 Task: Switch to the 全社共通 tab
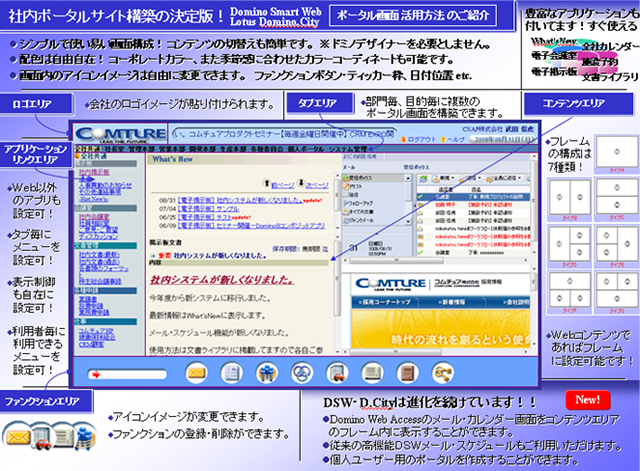87,149
